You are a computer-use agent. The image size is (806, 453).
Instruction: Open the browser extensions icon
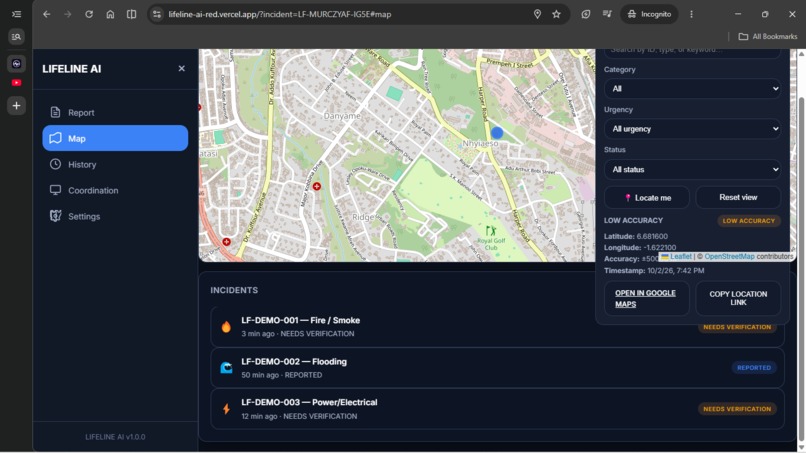pos(585,14)
